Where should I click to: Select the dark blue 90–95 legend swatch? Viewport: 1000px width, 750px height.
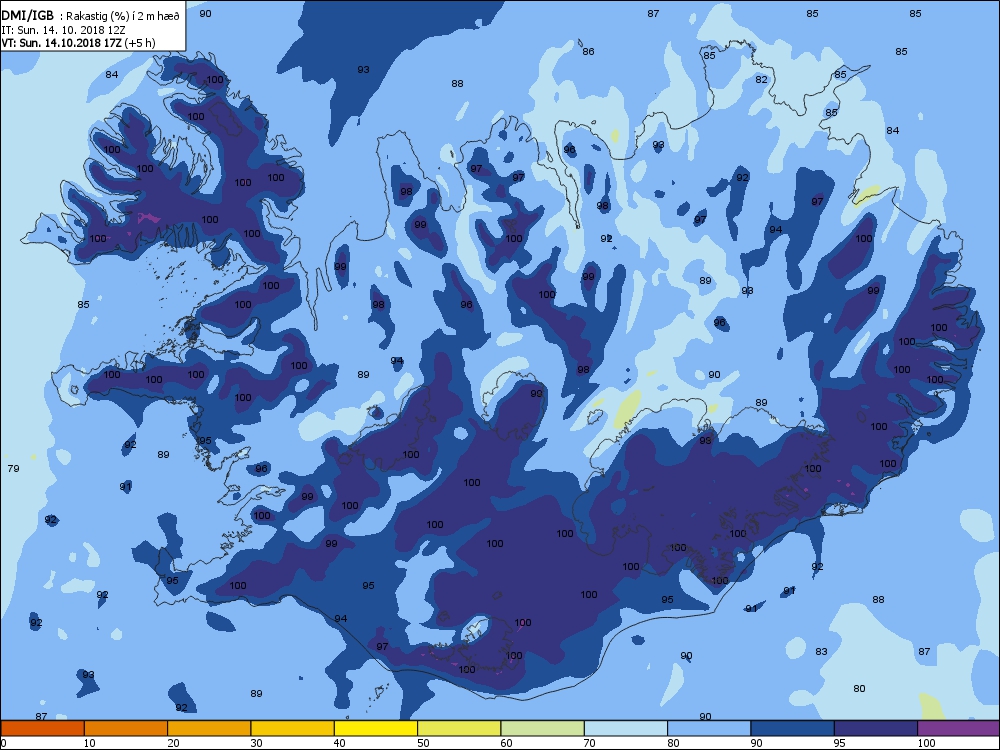pyautogui.click(x=793, y=728)
